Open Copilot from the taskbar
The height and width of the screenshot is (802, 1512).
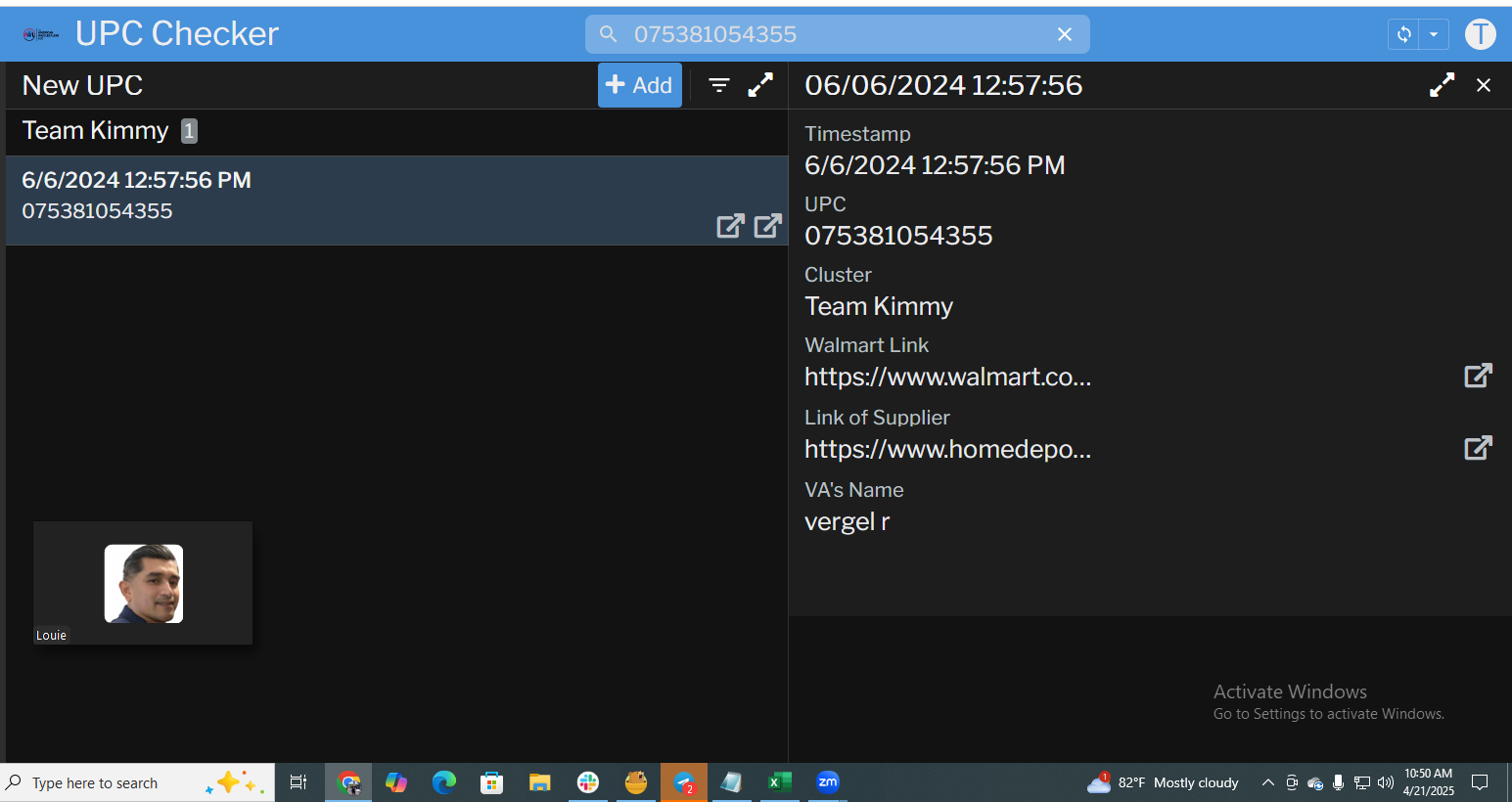(396, 782)
